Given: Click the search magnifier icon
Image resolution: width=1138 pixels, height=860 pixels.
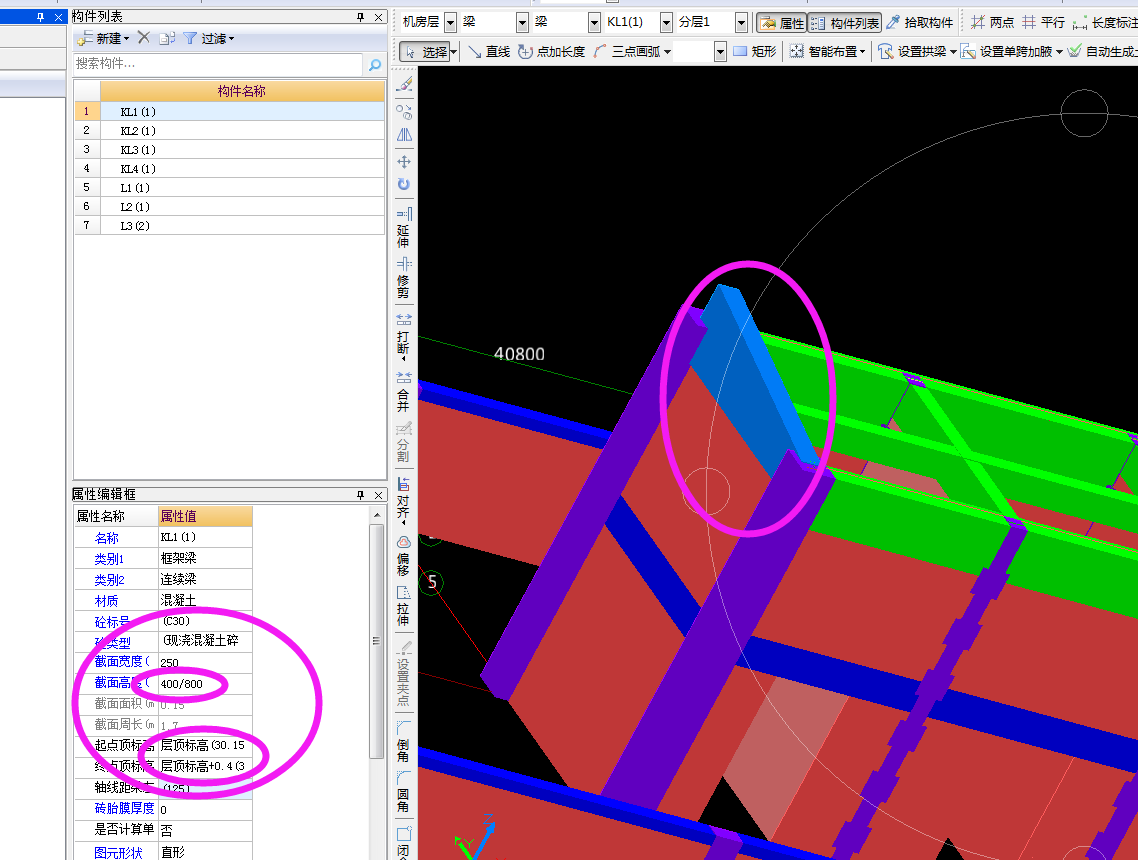Looking at the screenshot, I should (374, 65).
